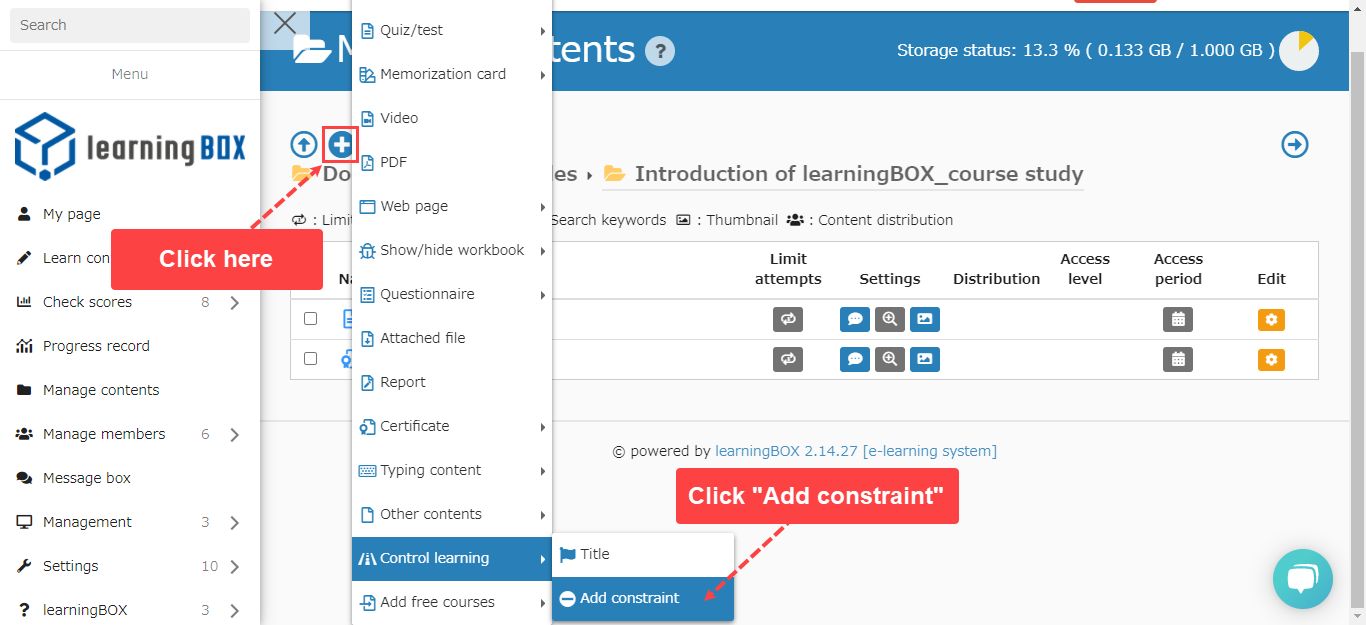The width and height of the screenshot is (1366, 625).
Task: Open first row's access period calendar
Action: click(1178, 320)
